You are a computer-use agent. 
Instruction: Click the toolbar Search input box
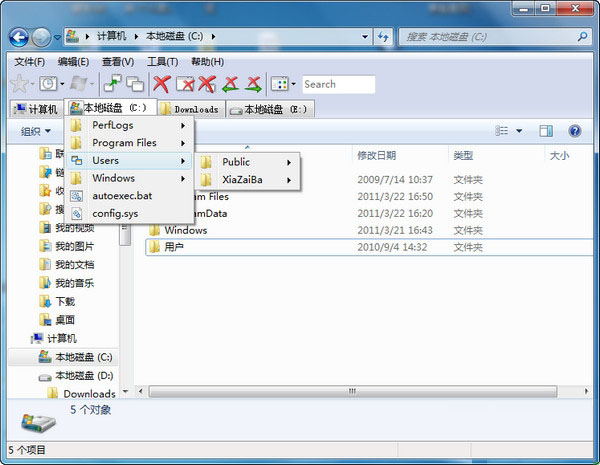[x=337, y=85]
